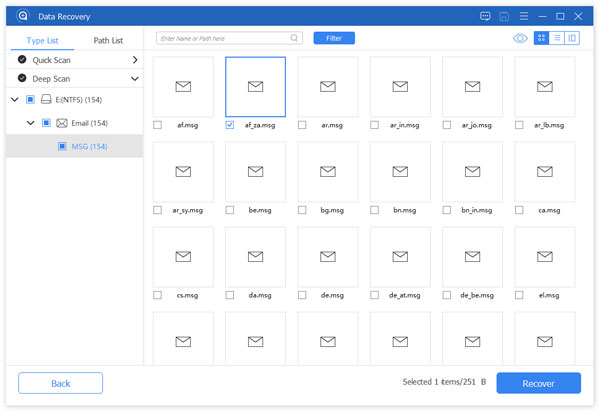600x412 pixels.
Task: Collapse the E:(NTFS) tree node
Action: (15, 99)
